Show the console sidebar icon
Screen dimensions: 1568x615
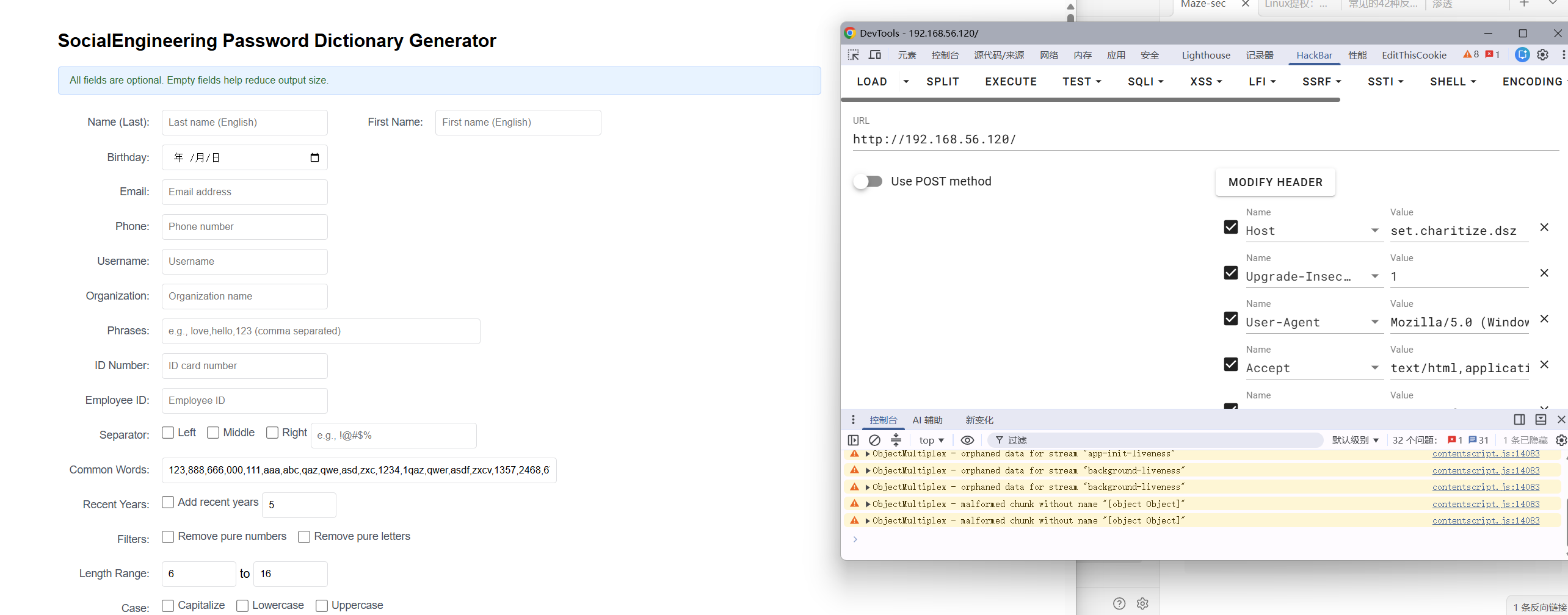click(854, 440)
